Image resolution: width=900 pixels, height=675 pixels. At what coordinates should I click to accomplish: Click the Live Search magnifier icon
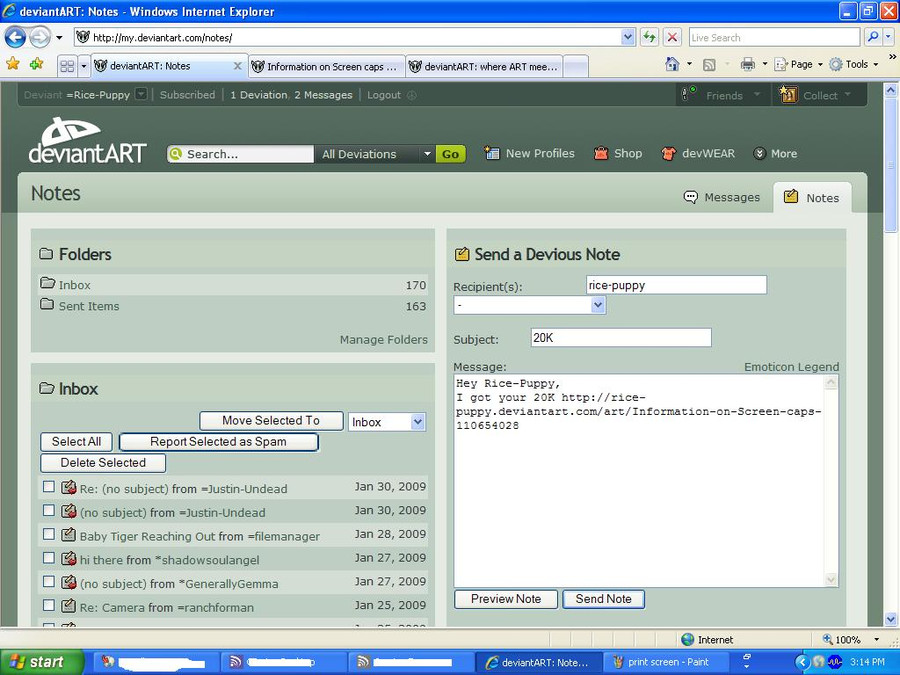point(872,38)
